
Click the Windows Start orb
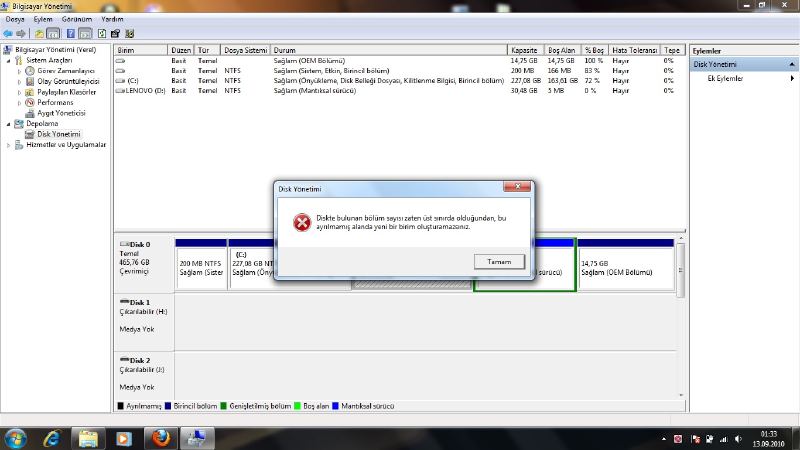coord(16,437)
